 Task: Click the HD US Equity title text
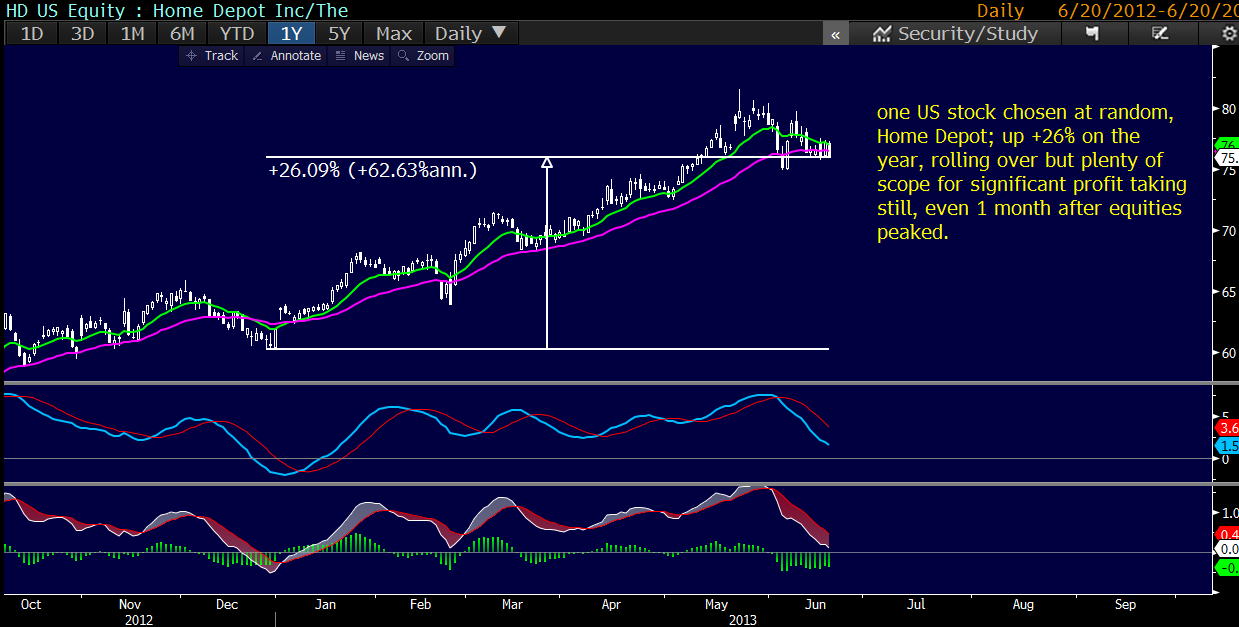tap(175, 10)
